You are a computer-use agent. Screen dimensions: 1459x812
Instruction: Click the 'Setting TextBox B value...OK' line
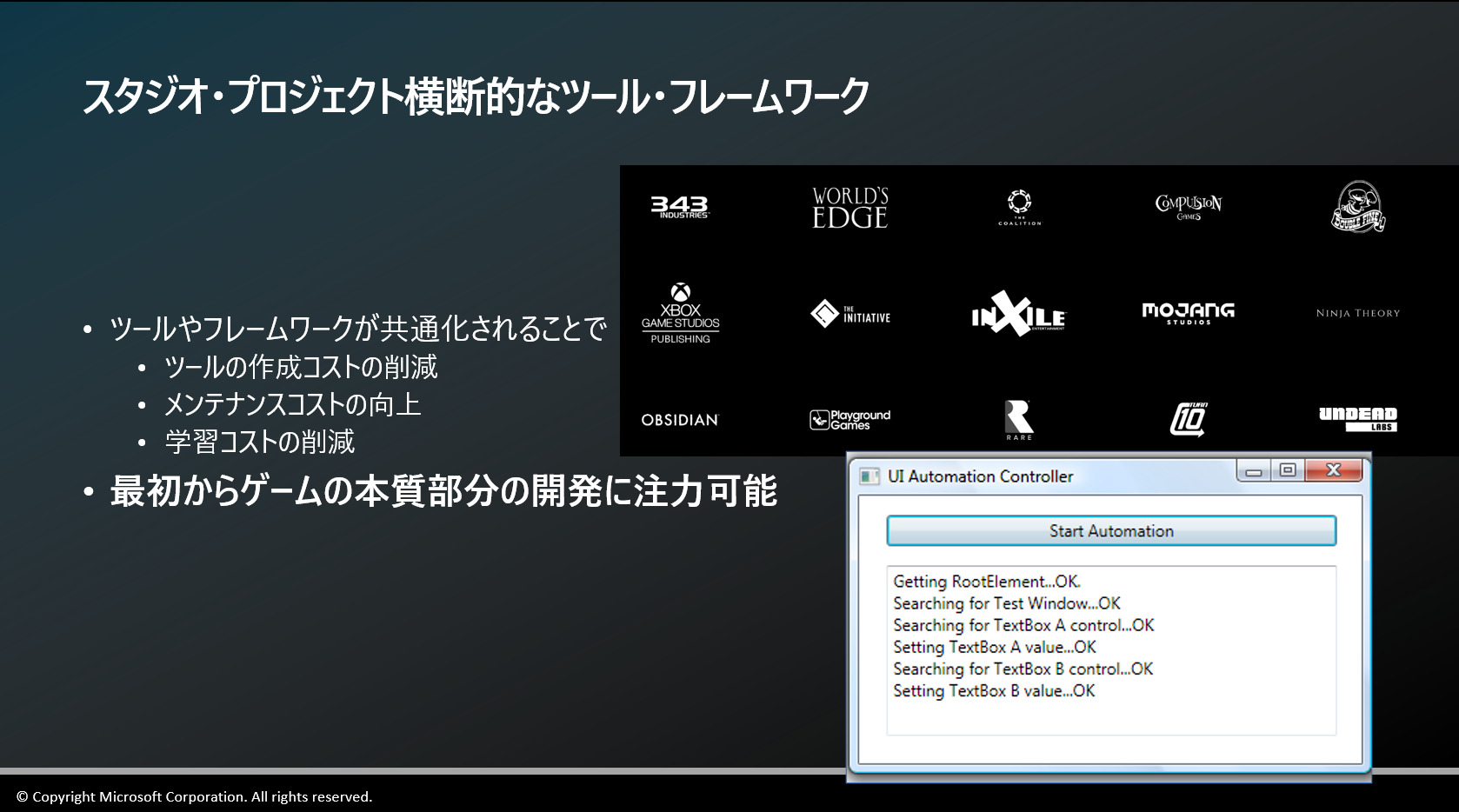click(994, 690)
